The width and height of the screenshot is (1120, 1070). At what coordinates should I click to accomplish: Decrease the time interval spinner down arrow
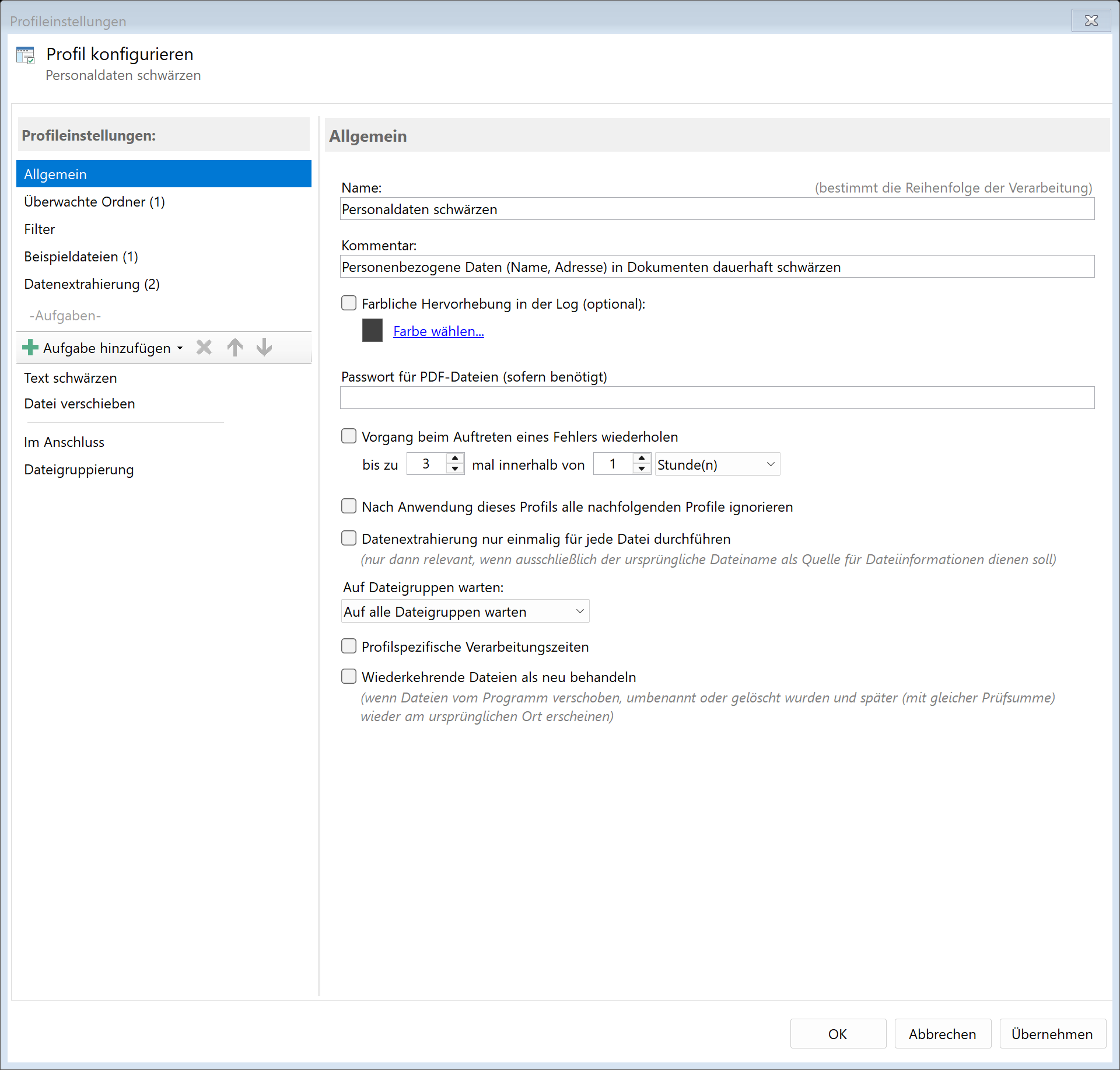[642, 469]
